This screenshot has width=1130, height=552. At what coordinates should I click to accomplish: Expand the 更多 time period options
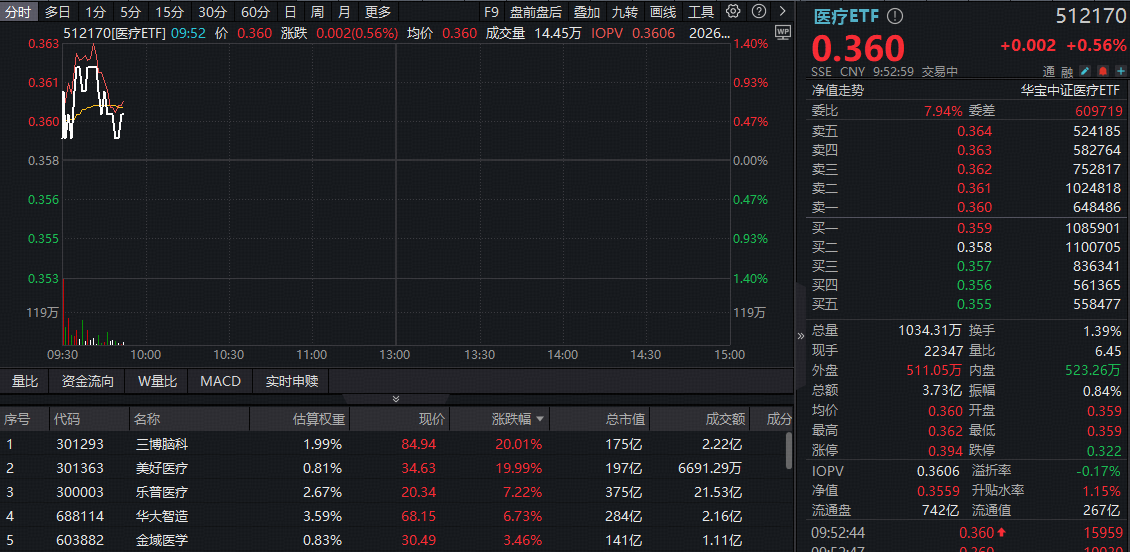[x=378, y=12]
